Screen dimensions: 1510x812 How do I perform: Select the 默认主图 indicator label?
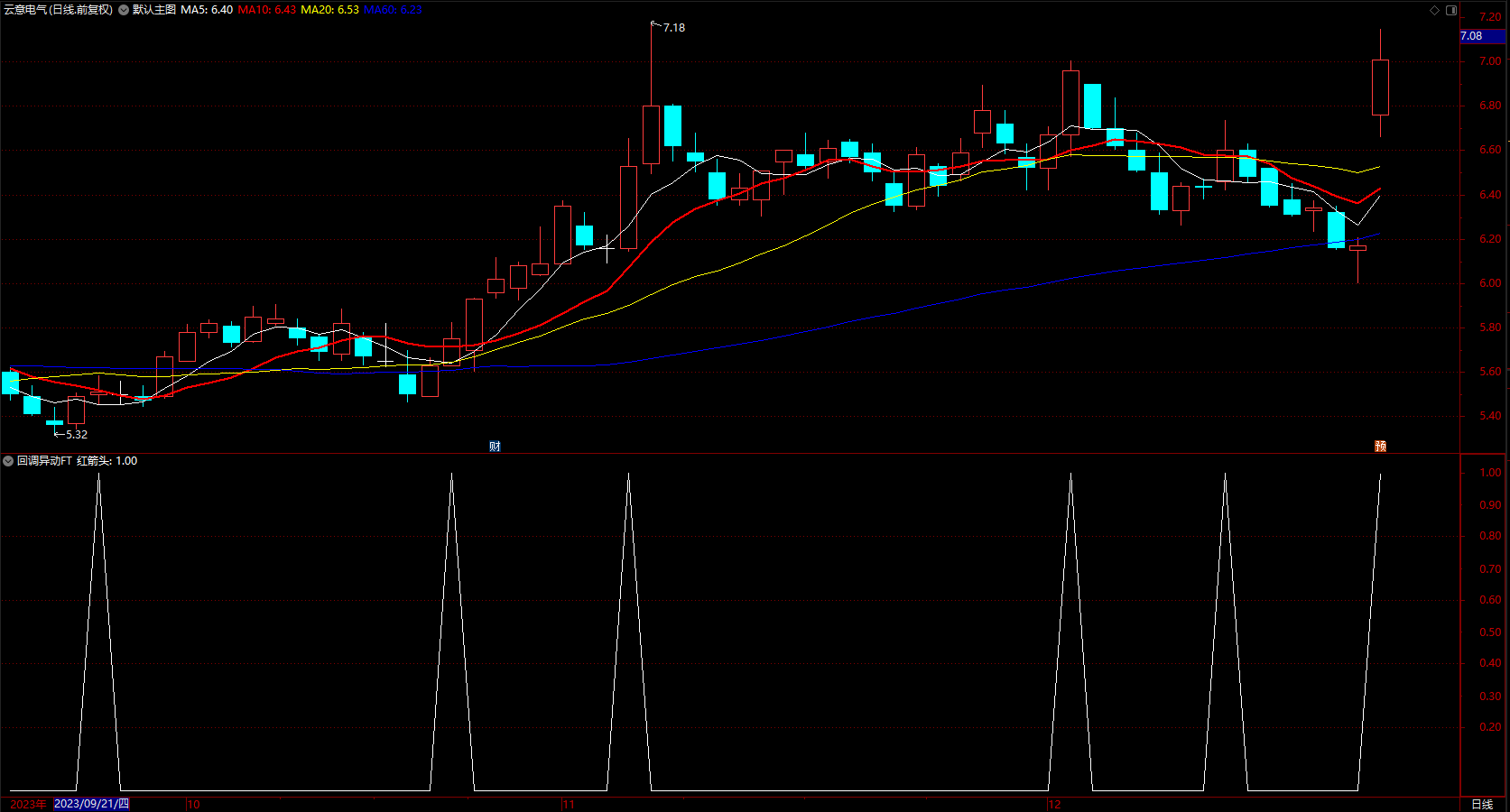154,10
